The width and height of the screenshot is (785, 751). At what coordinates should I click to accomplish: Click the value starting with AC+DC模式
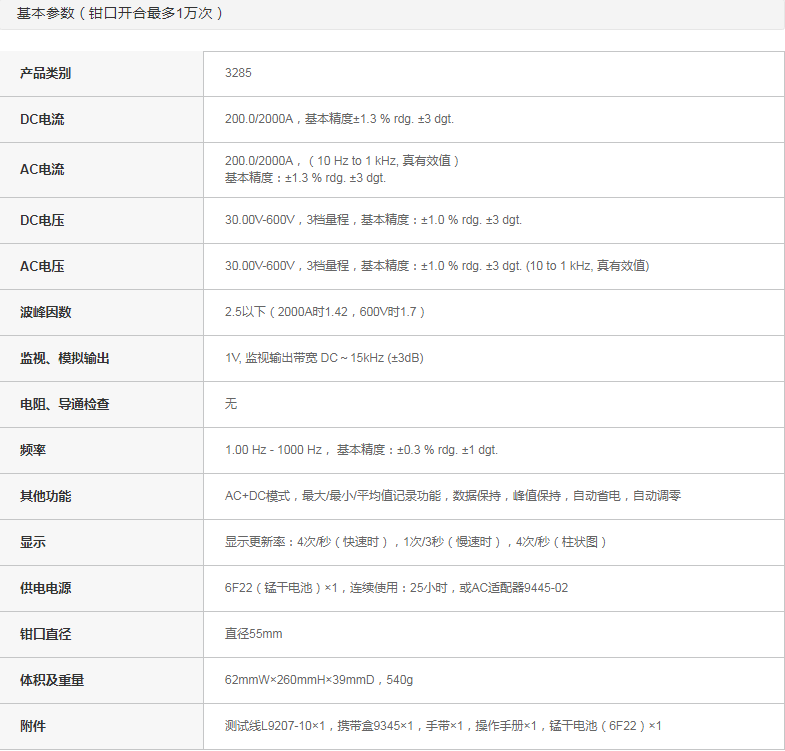453,496
